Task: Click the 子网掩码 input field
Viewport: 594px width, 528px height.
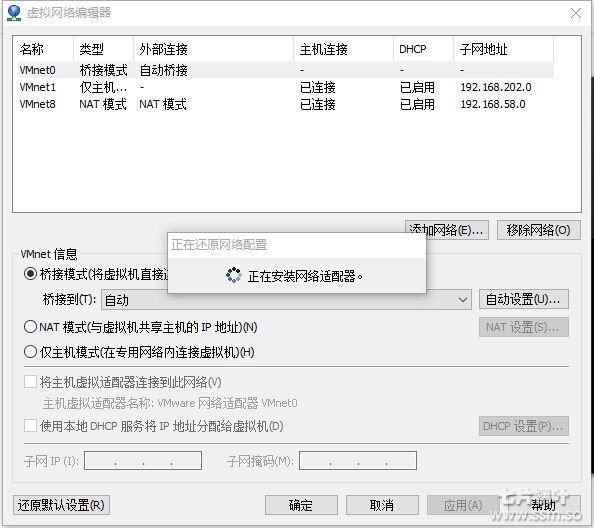Action: (358, 461)
